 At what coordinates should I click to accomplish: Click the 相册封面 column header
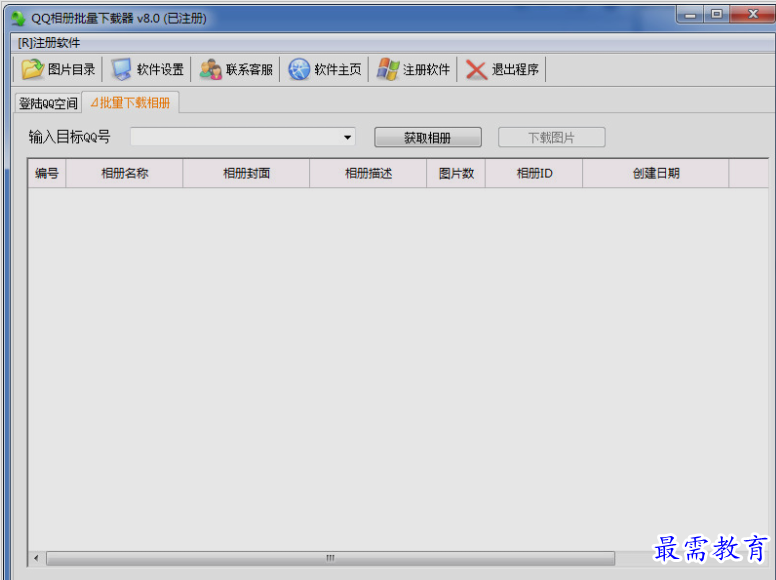[246, 173]
